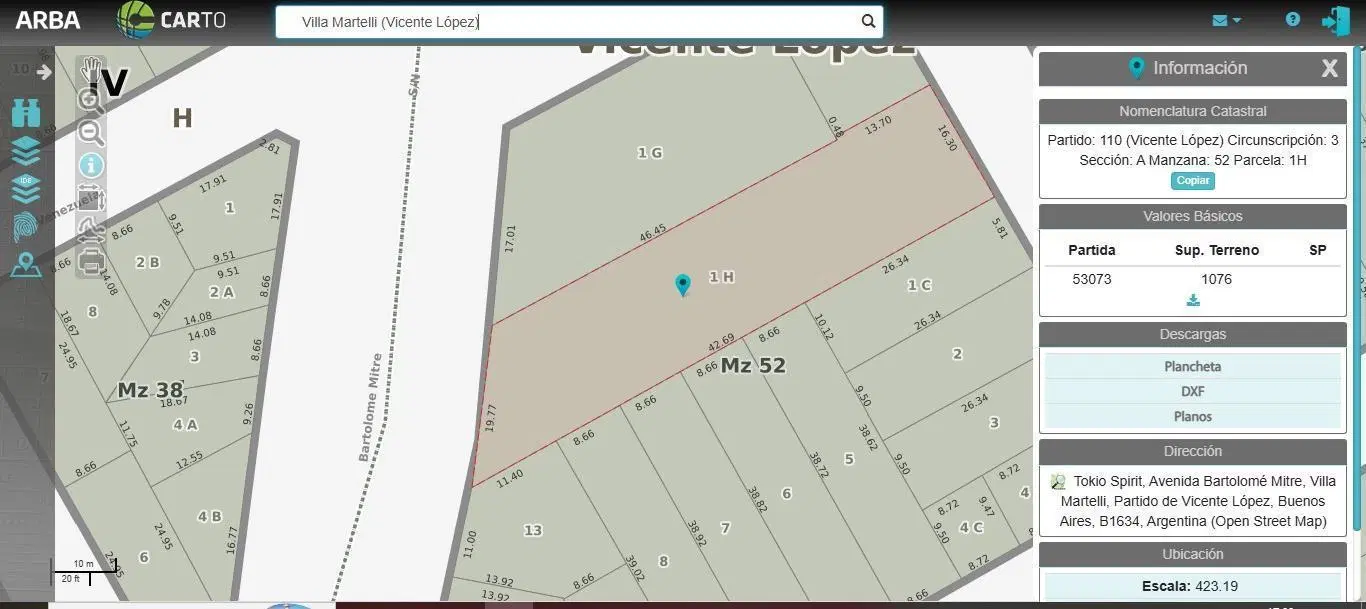Select parcel 4 A in Mz 38
Screen dimensions: 1366x609
185,424
